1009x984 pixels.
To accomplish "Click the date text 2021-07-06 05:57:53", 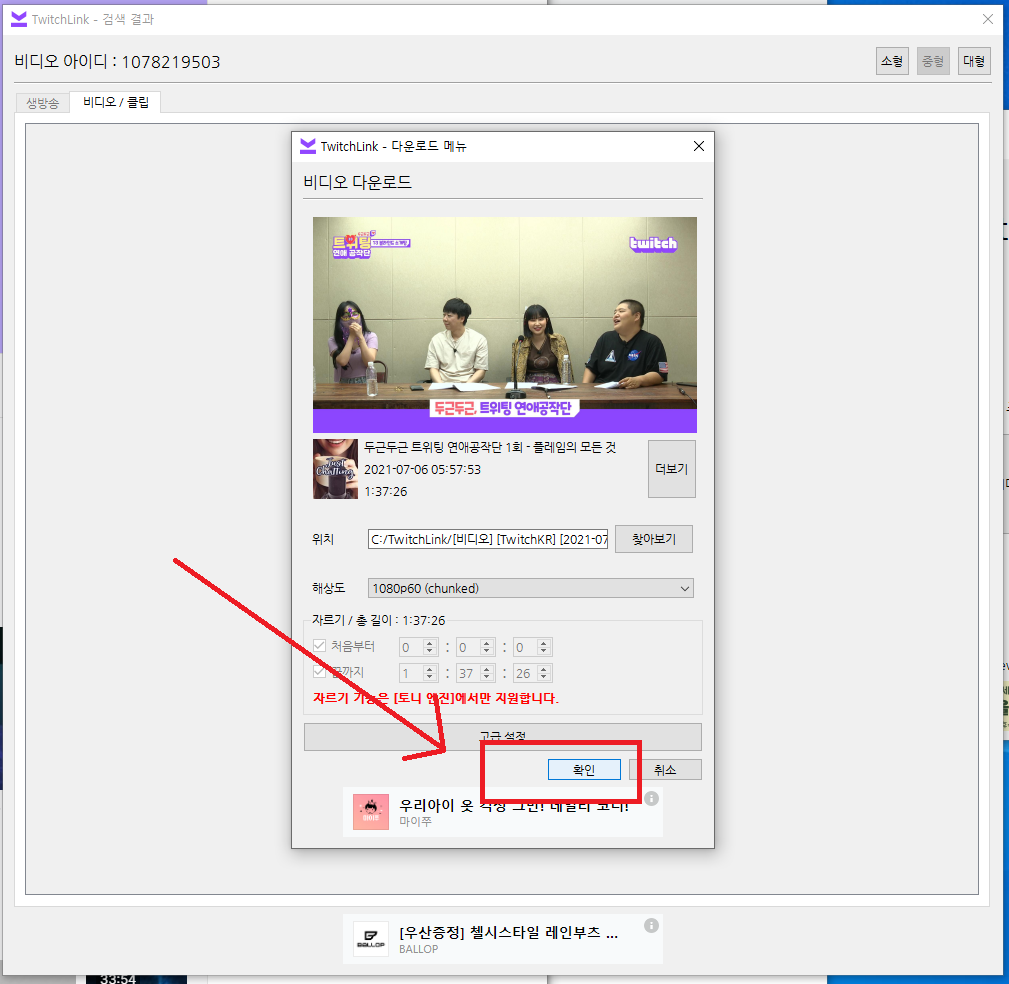I will click(x=422, y=469).
